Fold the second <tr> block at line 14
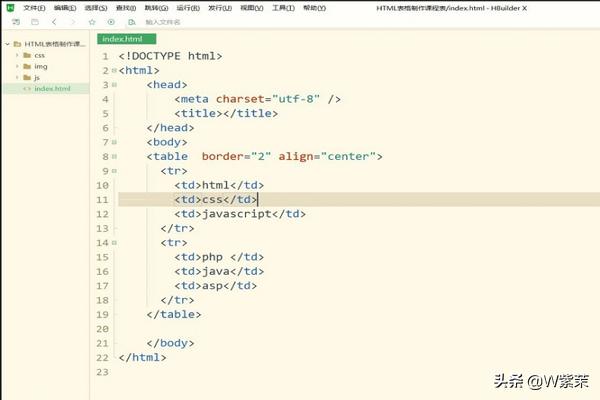 tap(115, 243)
